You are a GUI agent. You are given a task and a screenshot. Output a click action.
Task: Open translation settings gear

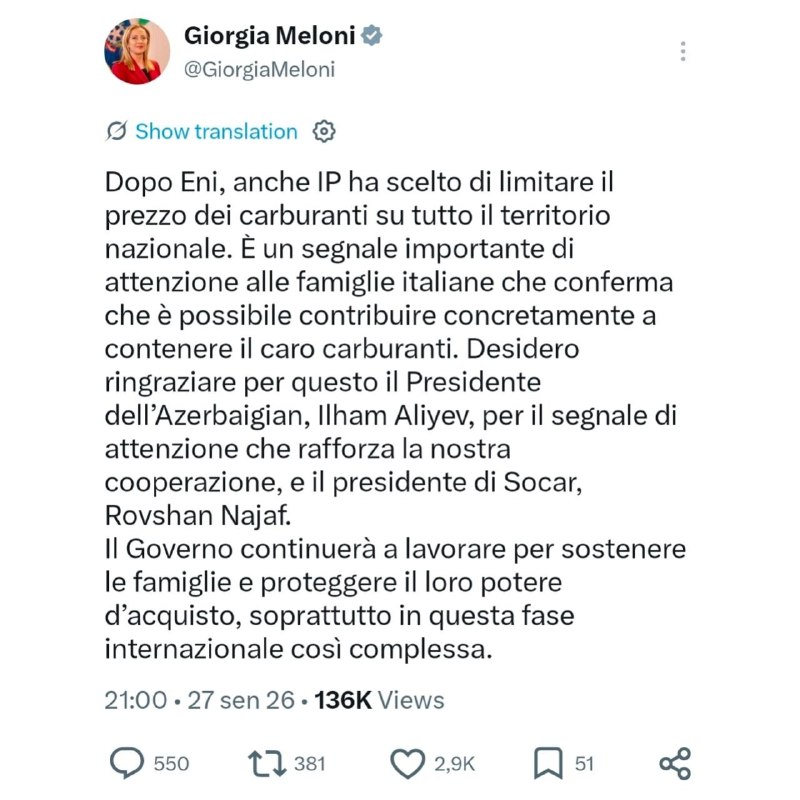point(324,132)
